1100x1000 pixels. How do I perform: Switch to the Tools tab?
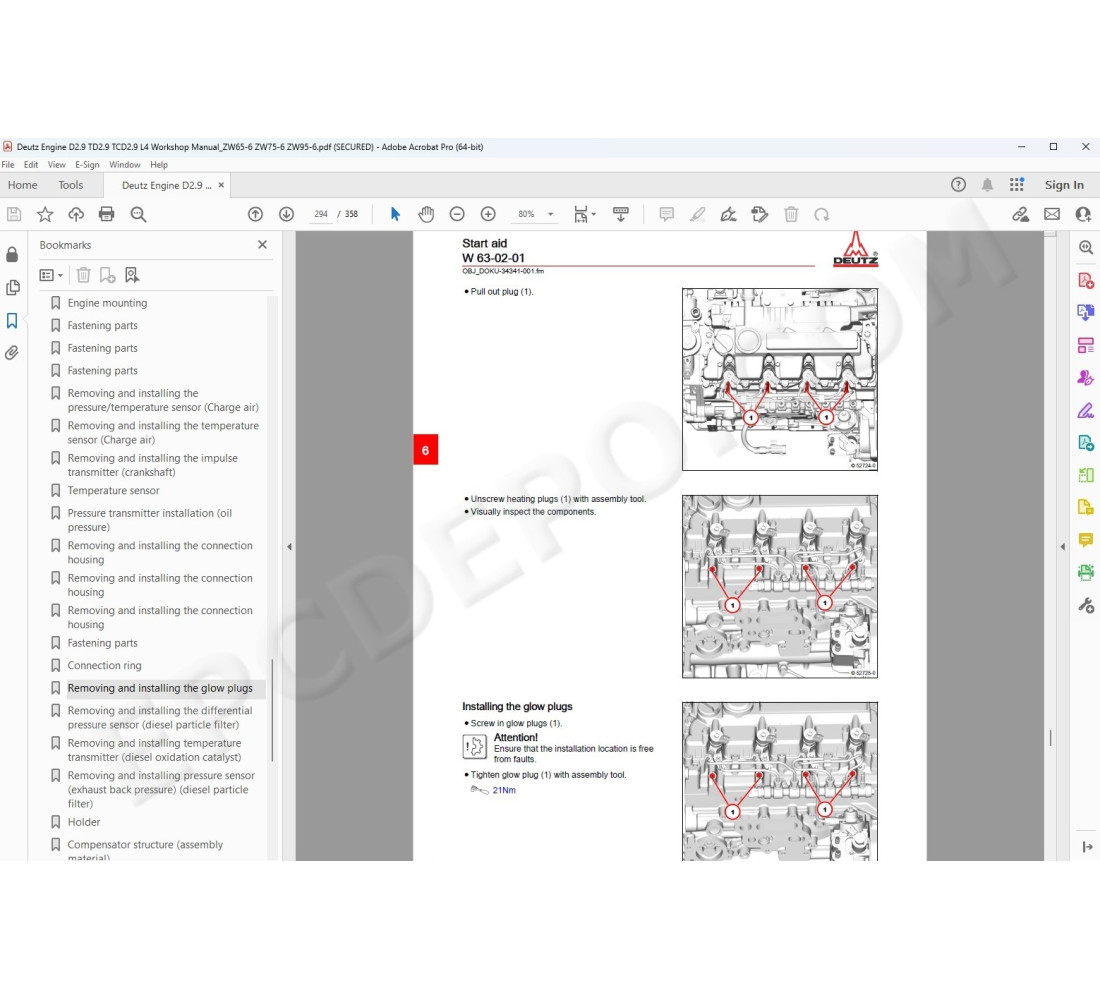coord(70,185)
